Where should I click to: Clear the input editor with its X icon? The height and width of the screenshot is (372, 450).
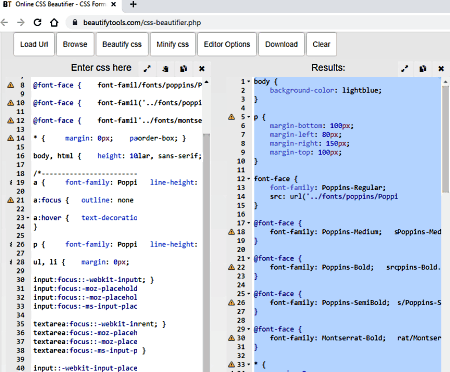(x=202, y=69)
